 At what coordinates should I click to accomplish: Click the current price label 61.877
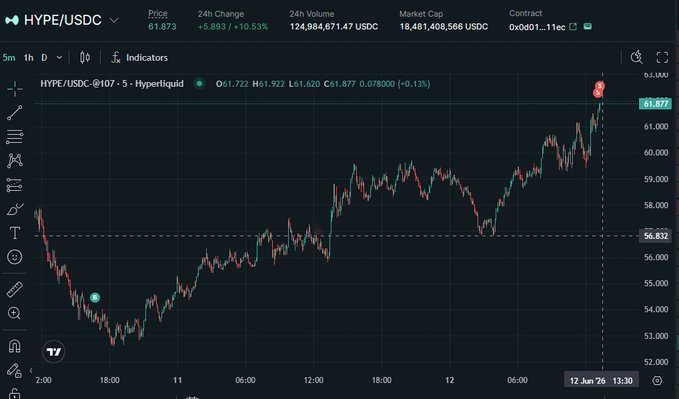655,104
